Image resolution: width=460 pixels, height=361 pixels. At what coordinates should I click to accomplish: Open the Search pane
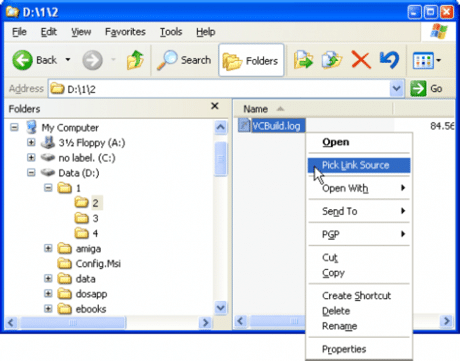184,60
